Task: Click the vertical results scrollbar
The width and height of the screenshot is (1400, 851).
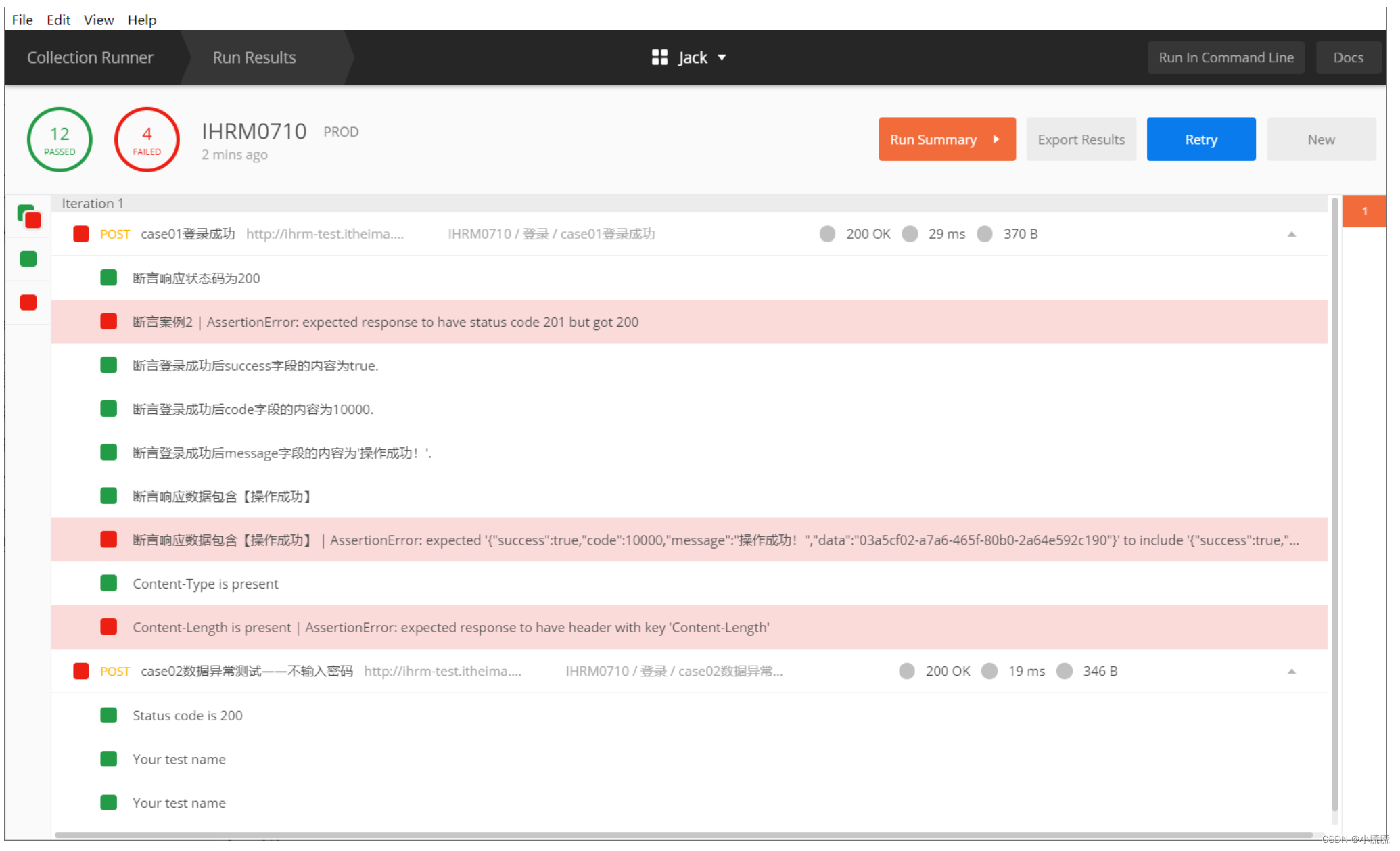Action: [1334, 501]
